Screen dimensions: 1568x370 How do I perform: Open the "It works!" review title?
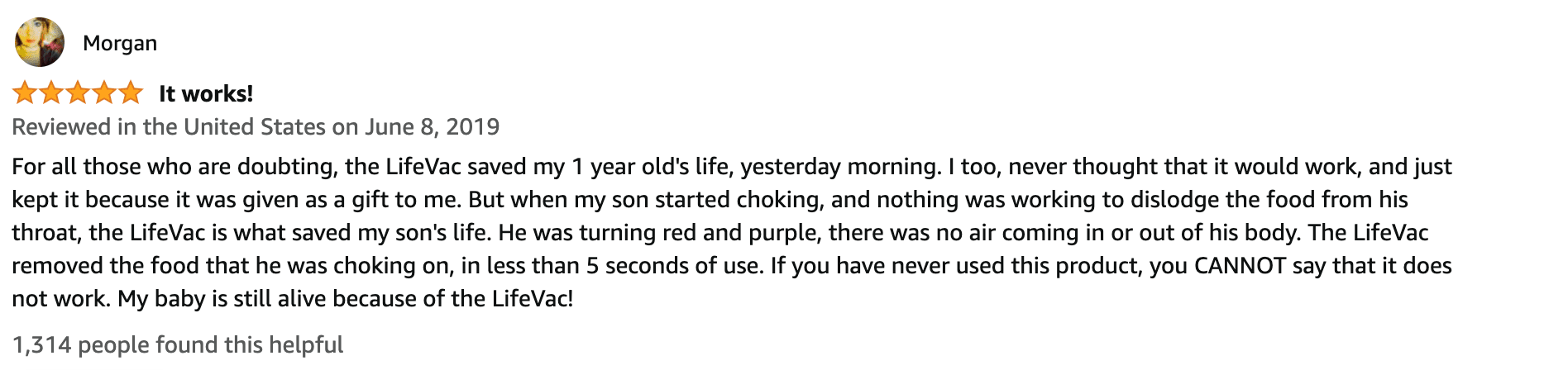click(206, 93)
